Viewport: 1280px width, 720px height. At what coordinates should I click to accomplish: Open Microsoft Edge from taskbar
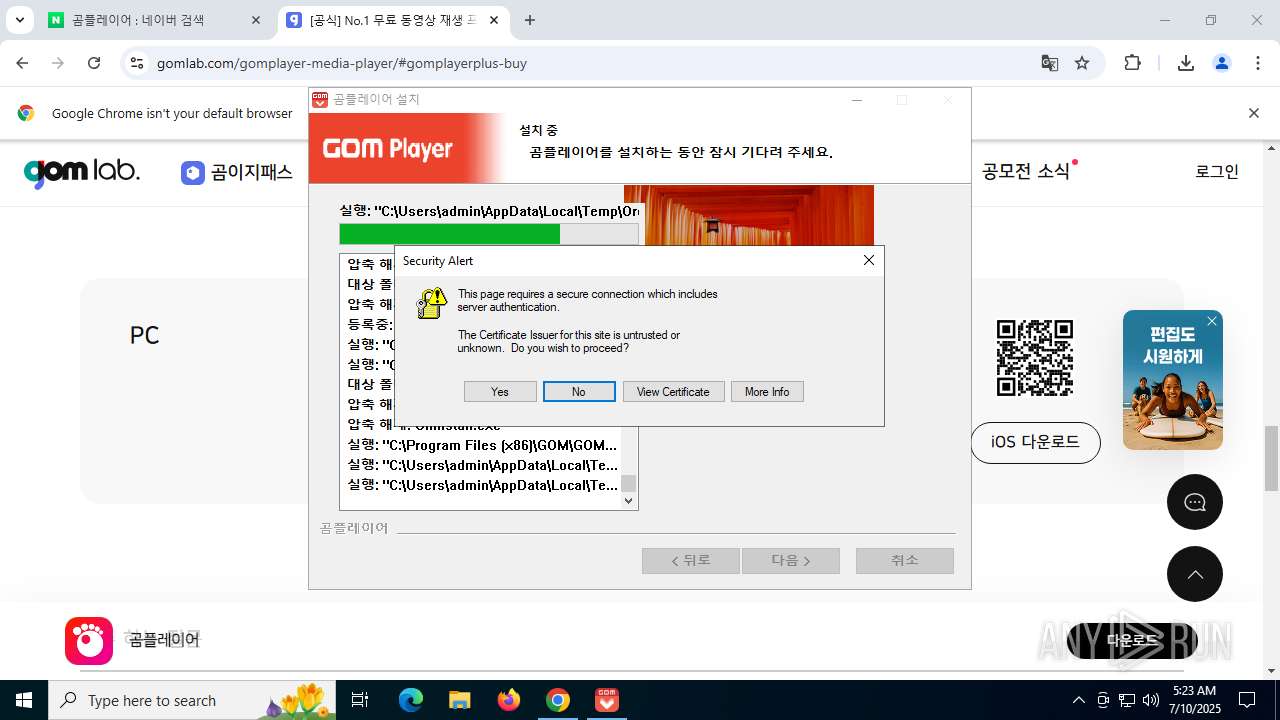pos(411,700)
